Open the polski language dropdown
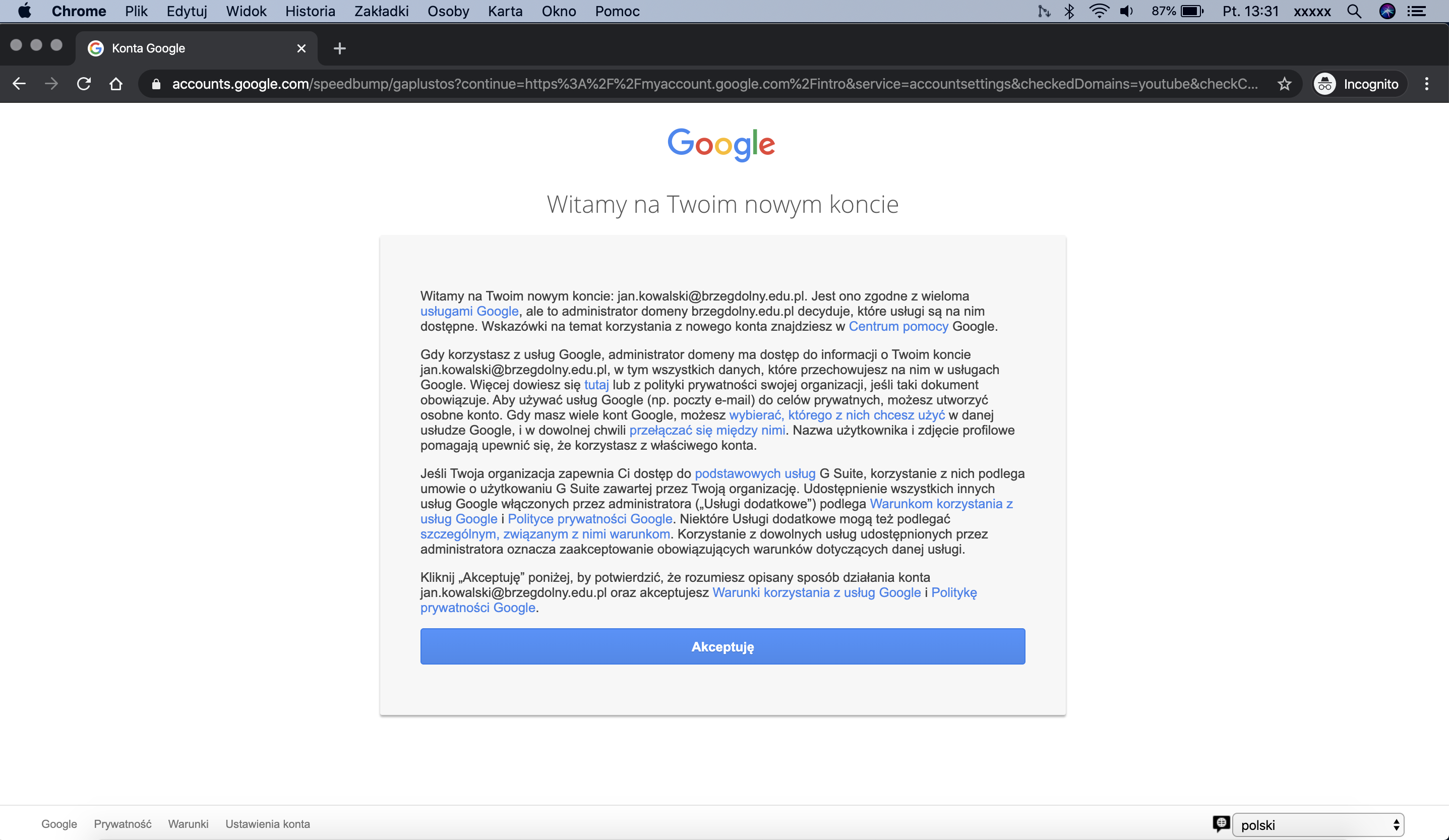This screenshot has width=1449, height=840. [1318, 825]
